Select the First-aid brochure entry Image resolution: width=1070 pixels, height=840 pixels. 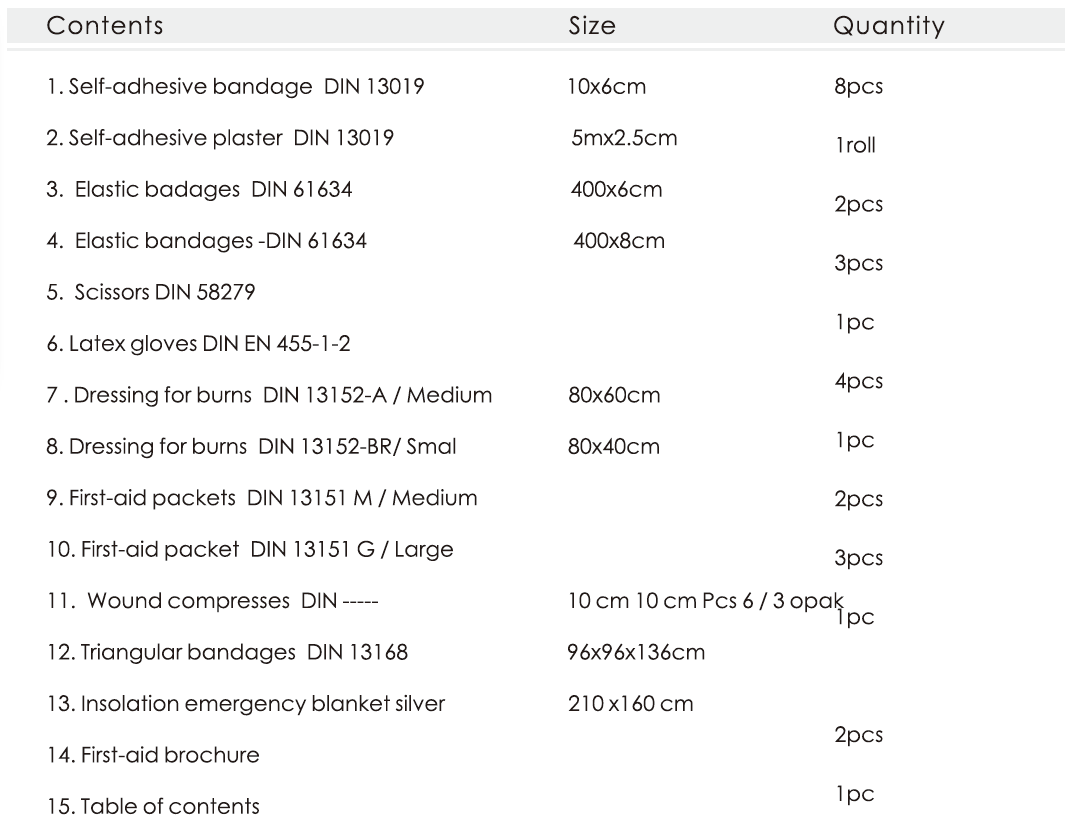153,755
